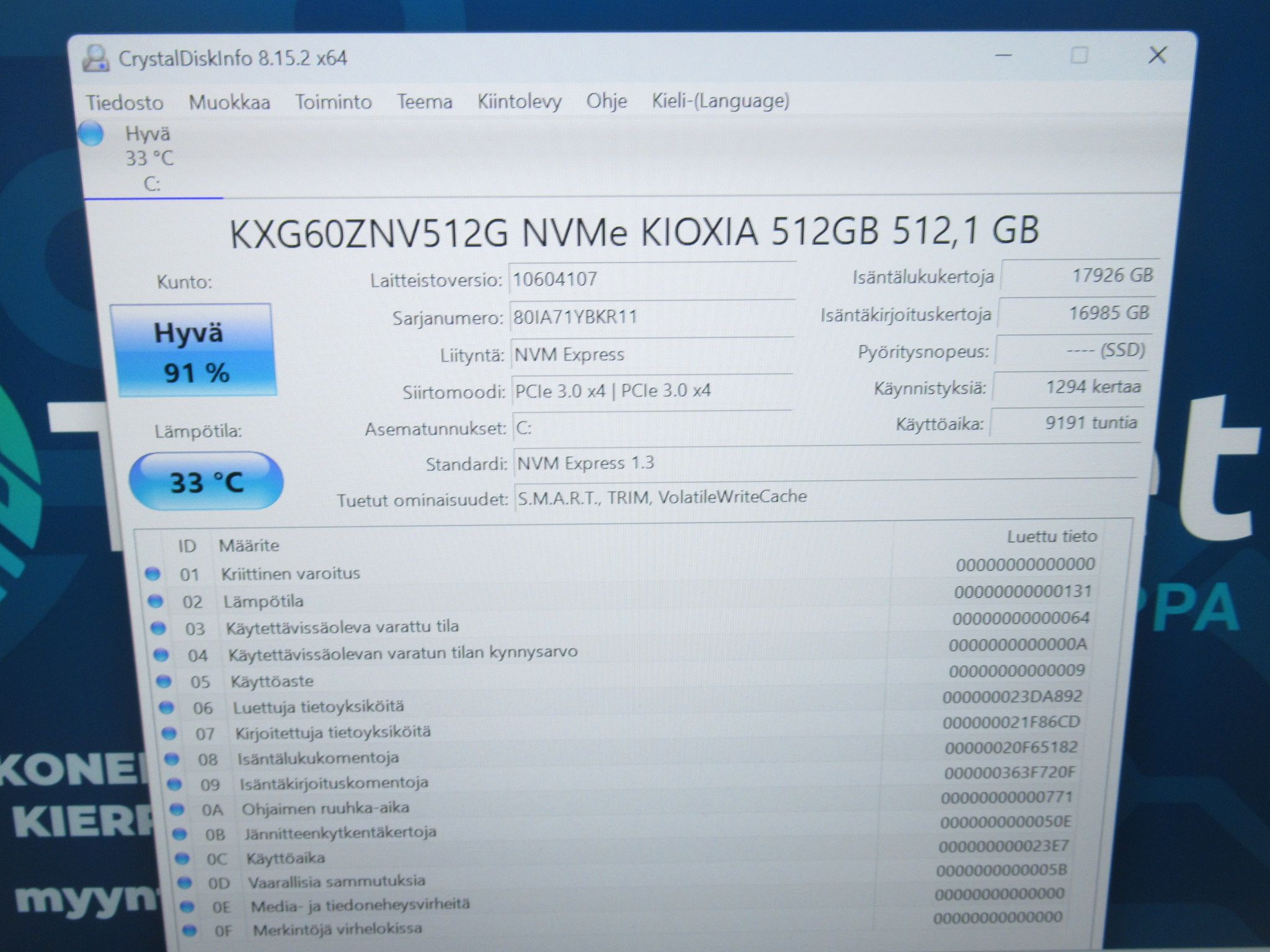Close the CrystalDiskInfo window
Image resolution: width=1270 pixels, height=952 pixels.
tap(1157, 55)
